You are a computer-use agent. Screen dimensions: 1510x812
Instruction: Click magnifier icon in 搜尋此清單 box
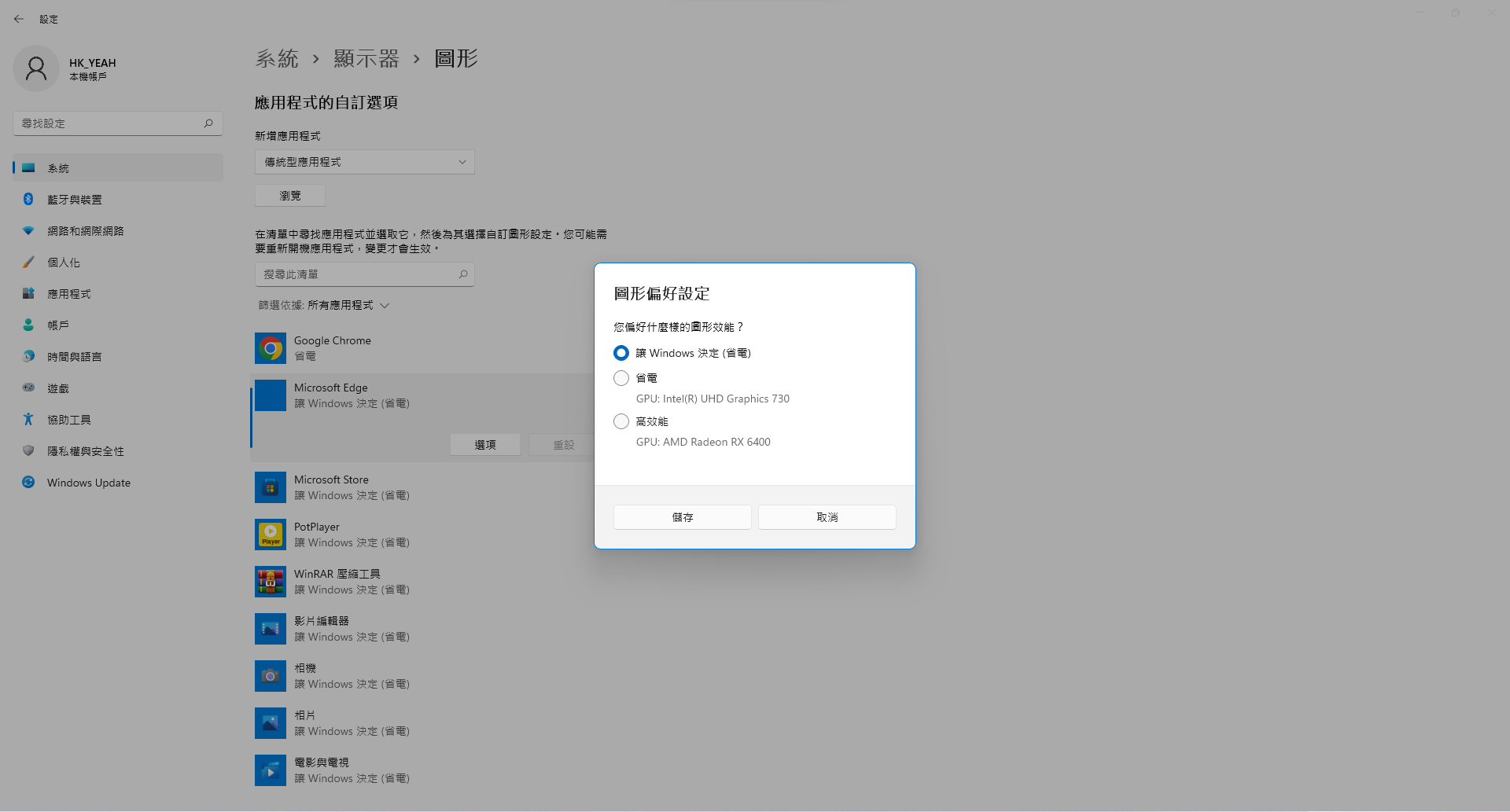[463, 274]
